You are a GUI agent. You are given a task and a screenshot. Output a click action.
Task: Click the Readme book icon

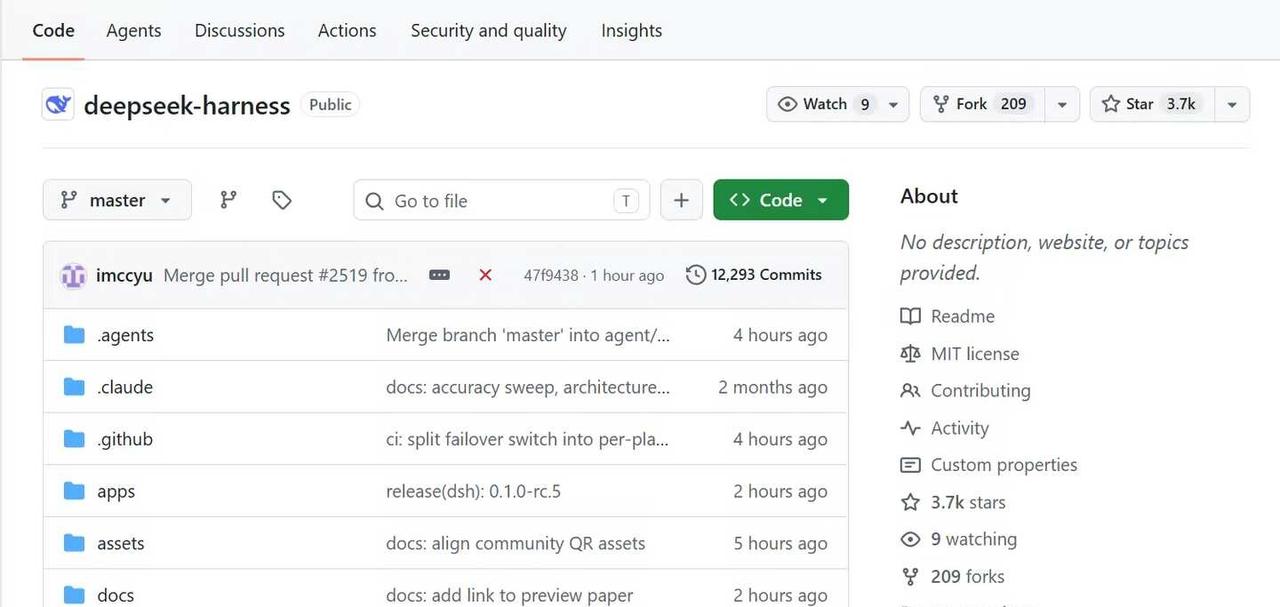pyautogui.click(x=910, y=316)
